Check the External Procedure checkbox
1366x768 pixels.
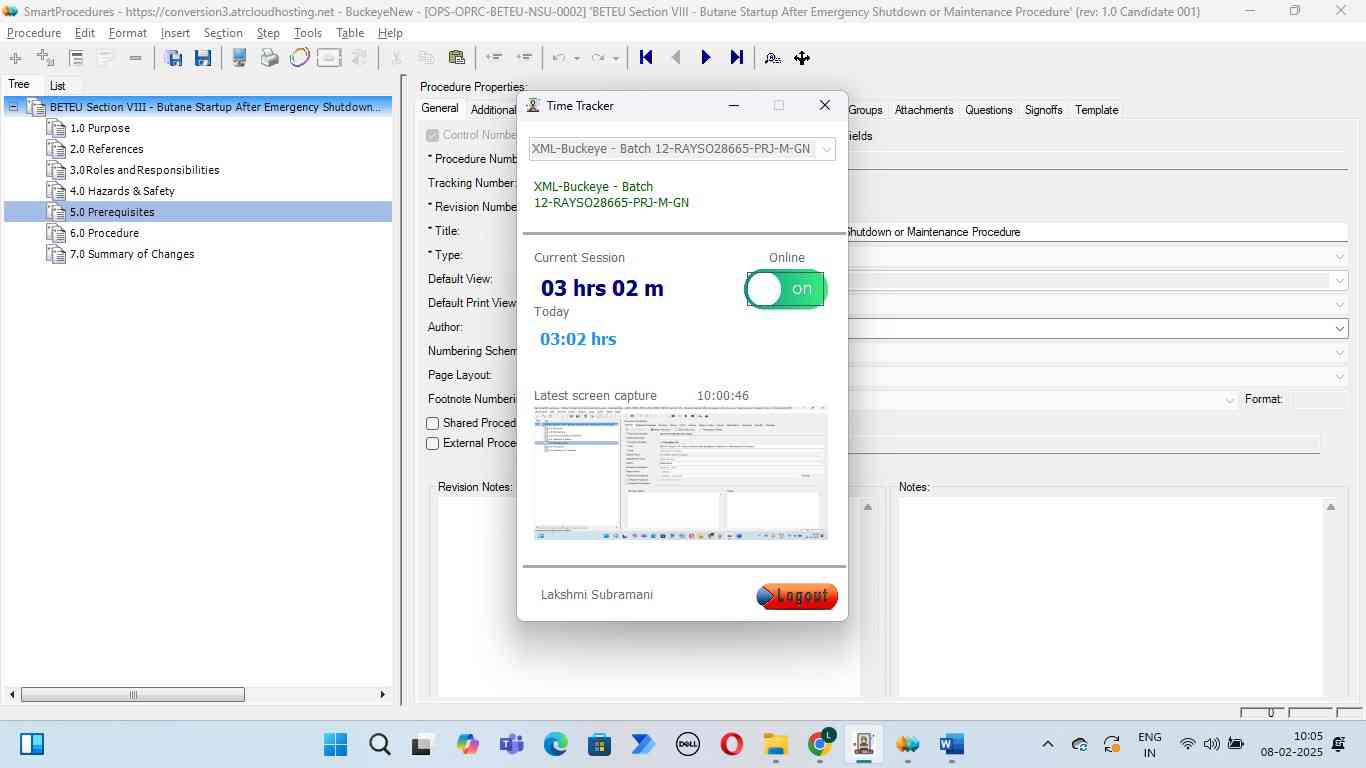(433, 444)
